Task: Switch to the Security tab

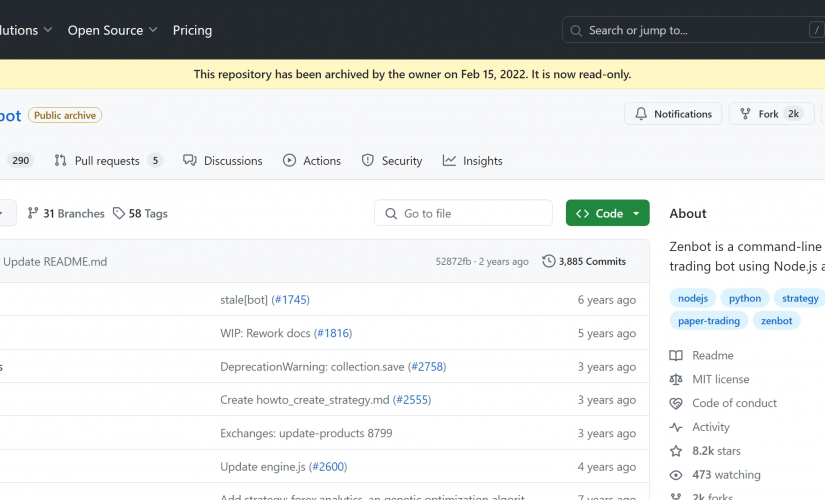Action: (x=392, y=161)
